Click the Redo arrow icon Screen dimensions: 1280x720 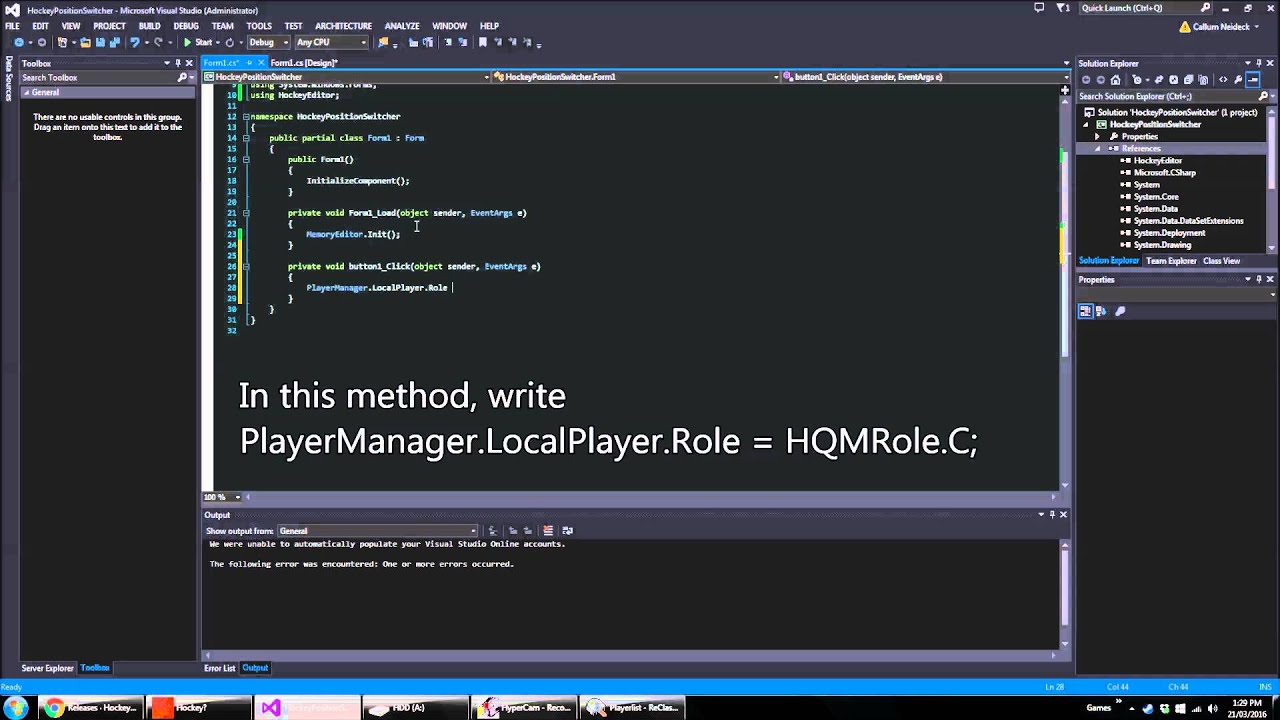coord(158,42)
